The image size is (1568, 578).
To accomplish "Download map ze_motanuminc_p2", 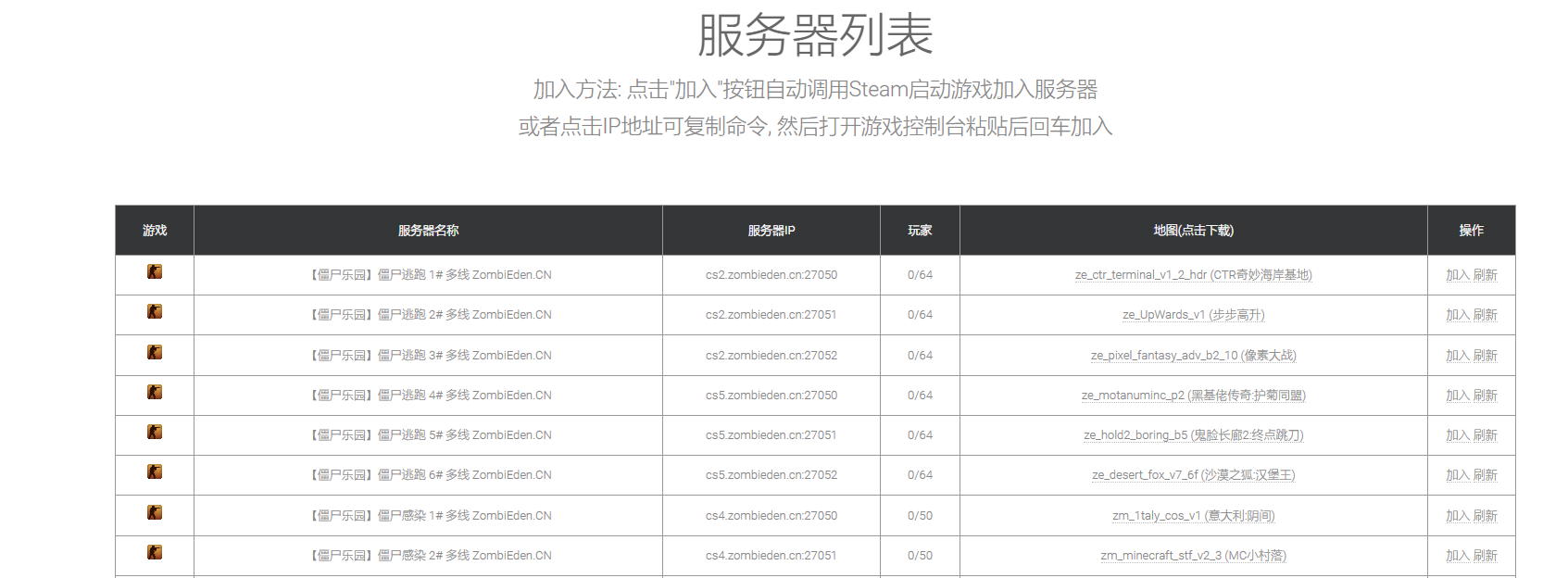I will [1193, 396].
